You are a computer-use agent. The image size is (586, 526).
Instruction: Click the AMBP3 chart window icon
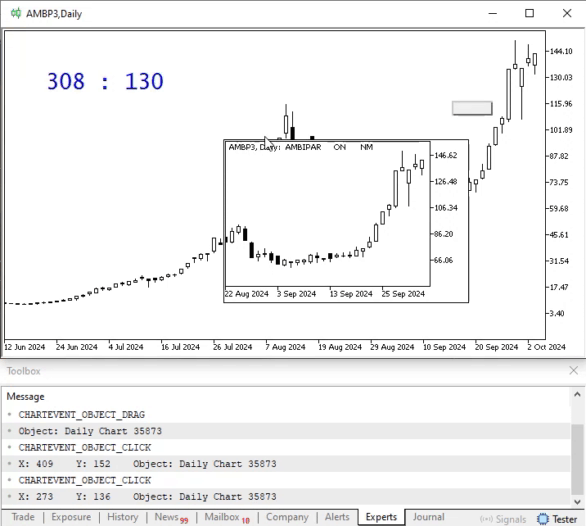point(16,13)
